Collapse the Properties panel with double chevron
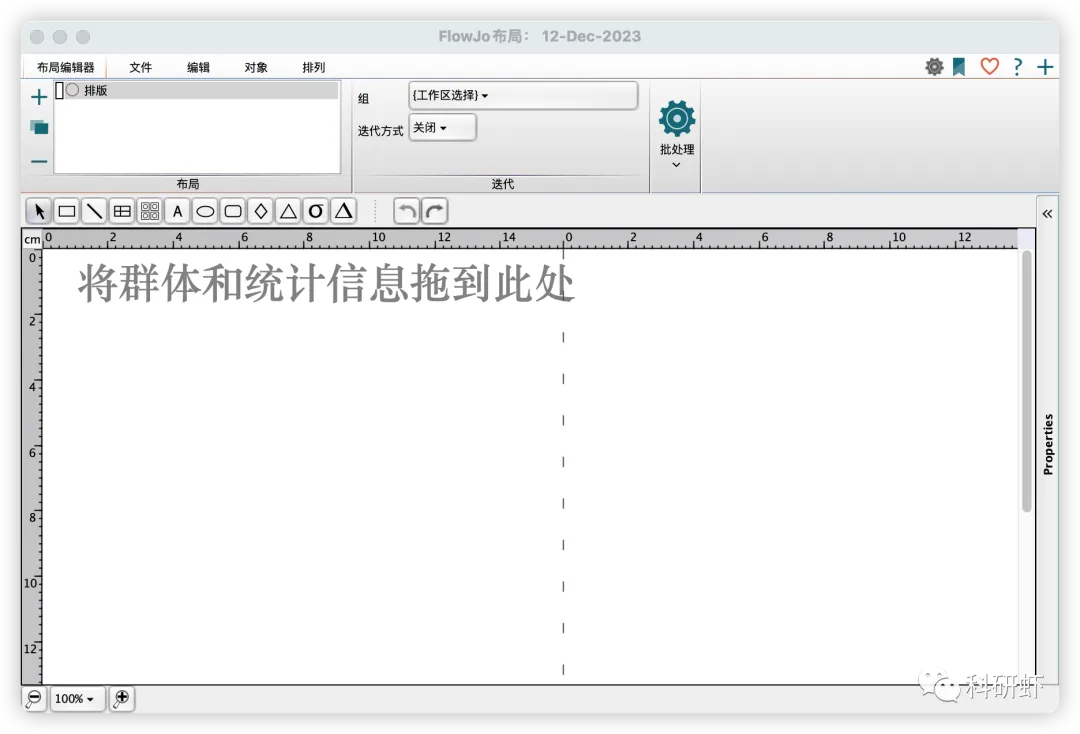Image resolution: width=1080 pixels, height=734 pixels. (x=1047, y=214)
